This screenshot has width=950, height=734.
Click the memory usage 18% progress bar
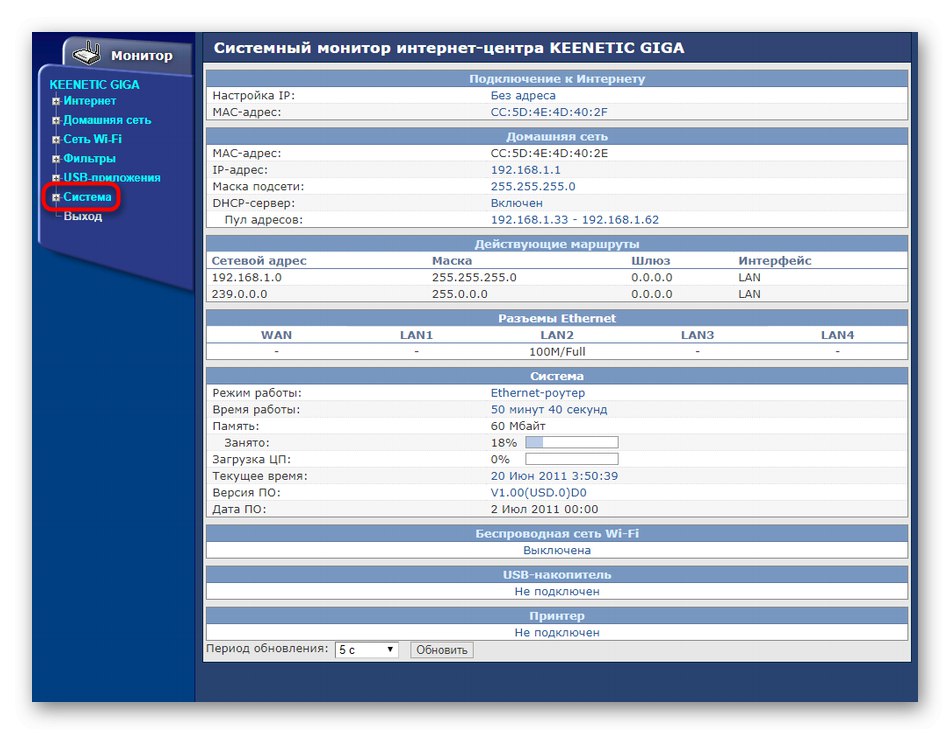(571, 442)
